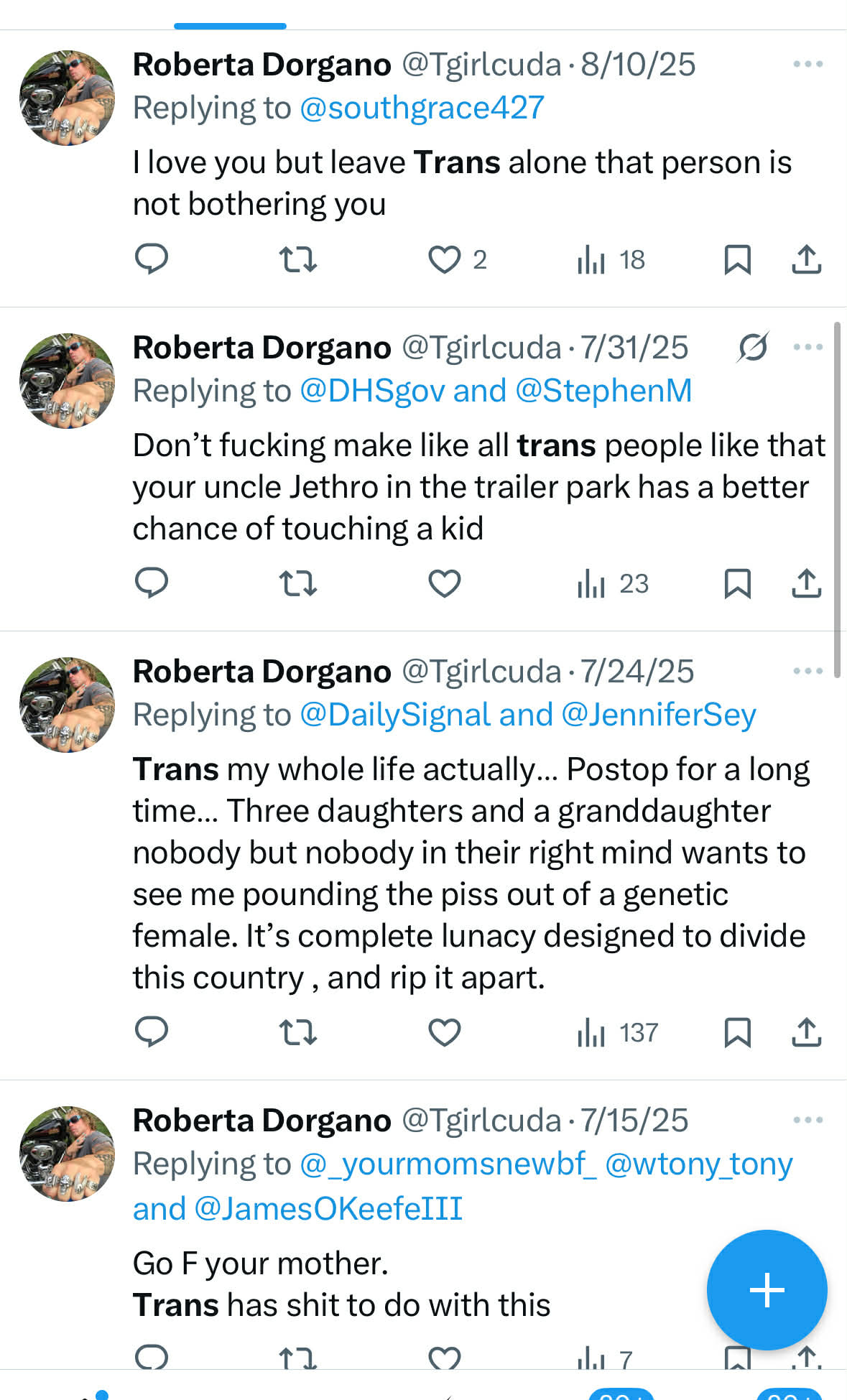Repost the 7/24/25 tweet
Viewport: 847px width, 1400px height.
point(297,1032)
